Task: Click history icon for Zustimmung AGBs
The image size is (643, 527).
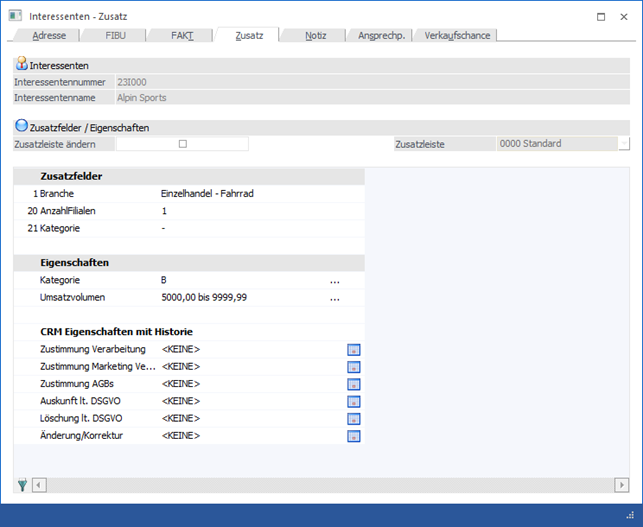Action: (353, 384)
